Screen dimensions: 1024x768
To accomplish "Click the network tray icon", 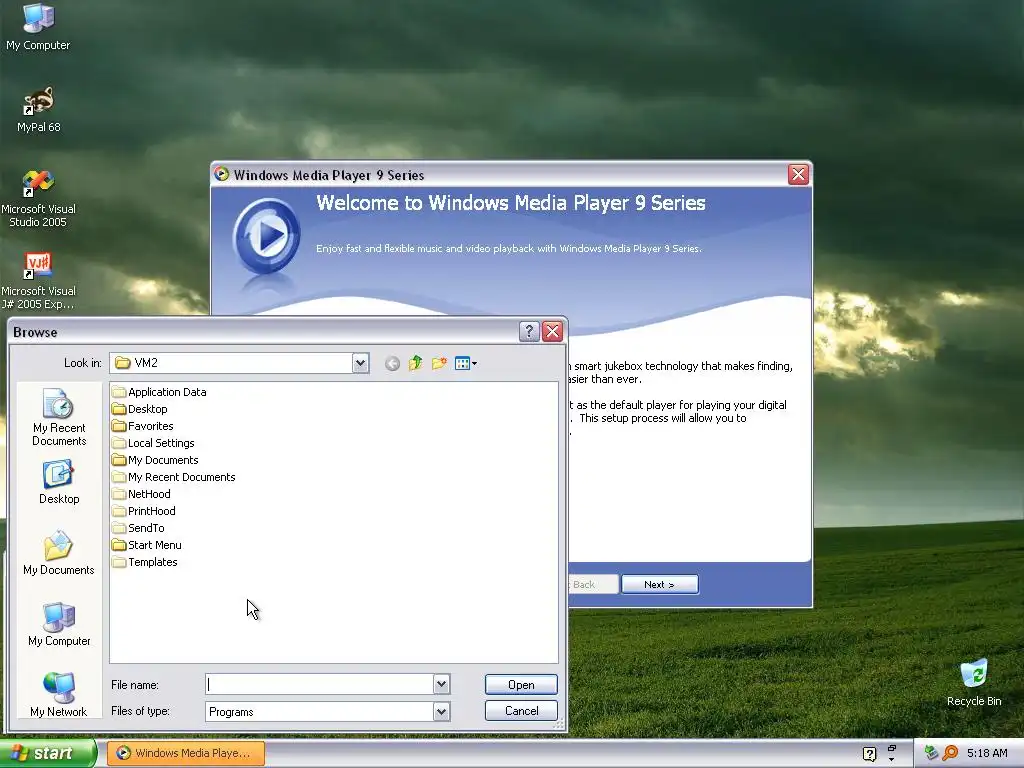I will pos(931,753).
